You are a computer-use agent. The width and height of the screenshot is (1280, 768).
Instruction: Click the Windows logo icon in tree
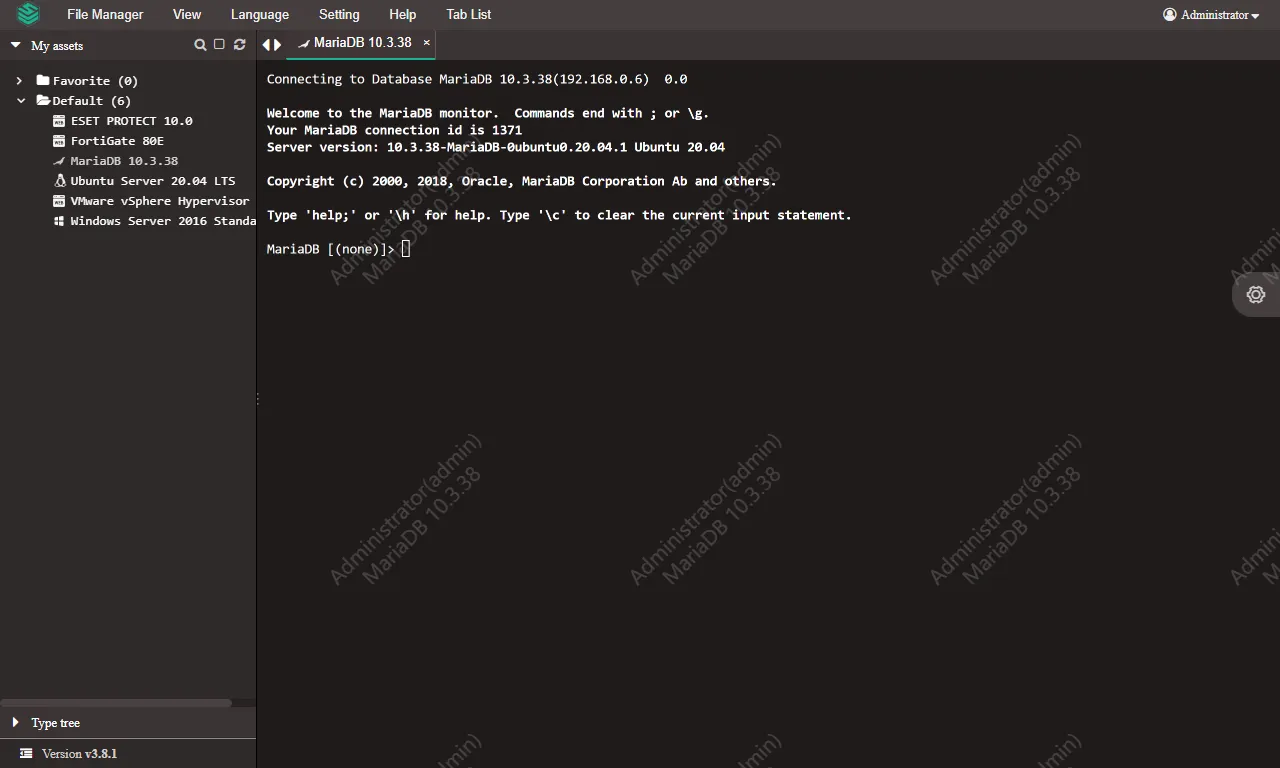[59, 221]
